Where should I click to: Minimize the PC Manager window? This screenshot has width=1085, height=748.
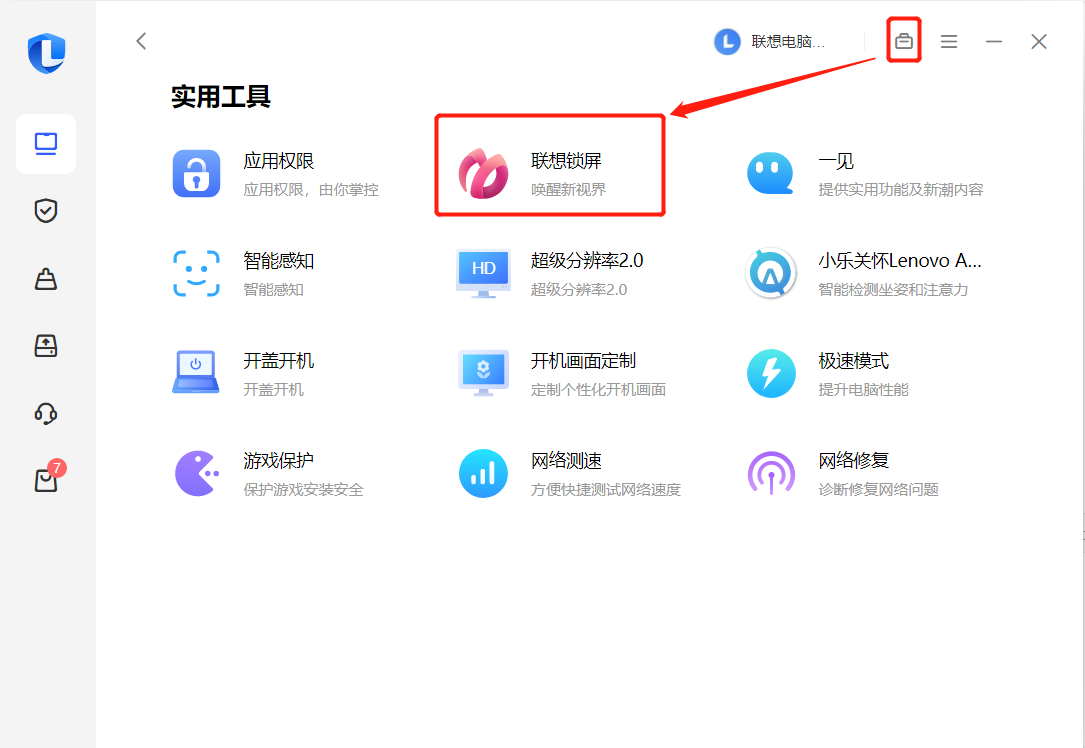pyautogui.click(x=994, y=42)
